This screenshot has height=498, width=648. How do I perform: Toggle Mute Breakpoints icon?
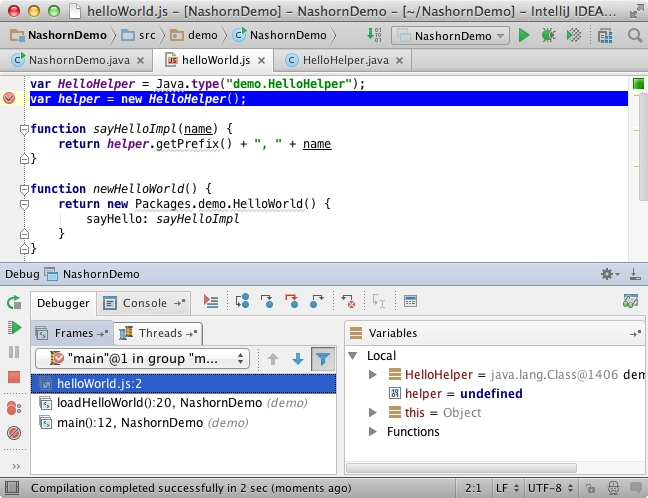14,433
